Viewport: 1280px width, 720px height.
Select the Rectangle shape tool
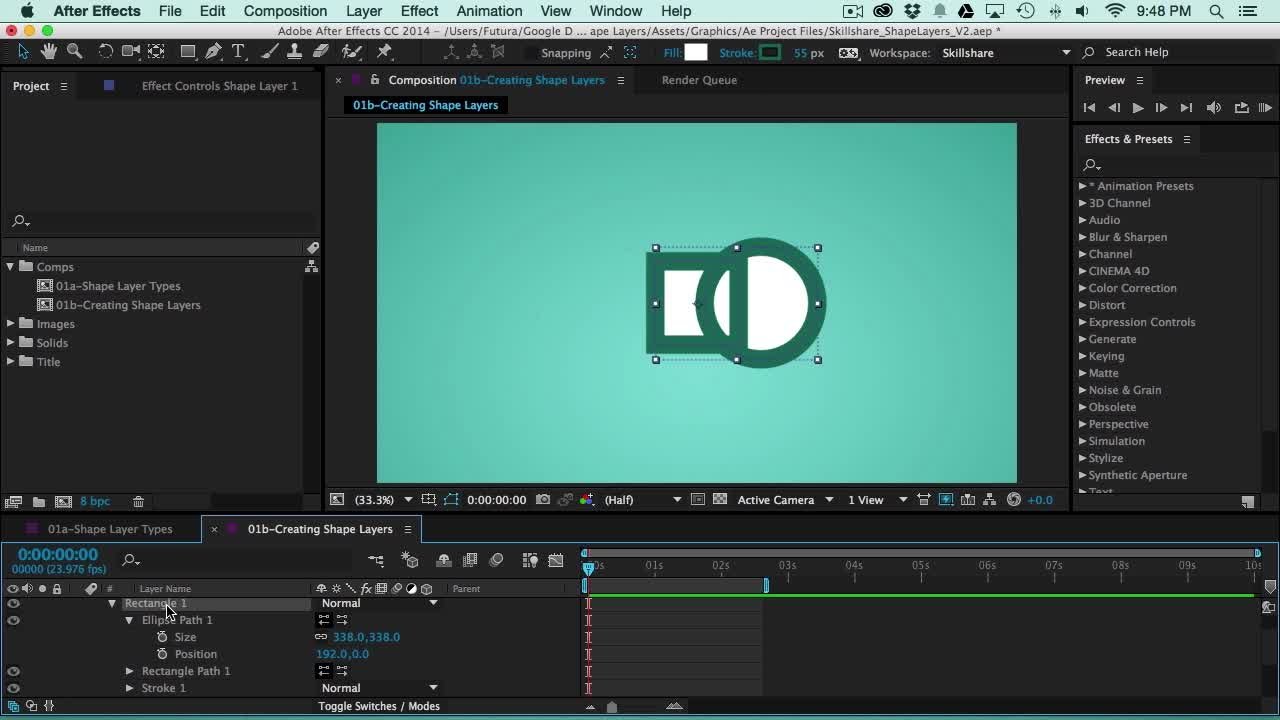187,52
